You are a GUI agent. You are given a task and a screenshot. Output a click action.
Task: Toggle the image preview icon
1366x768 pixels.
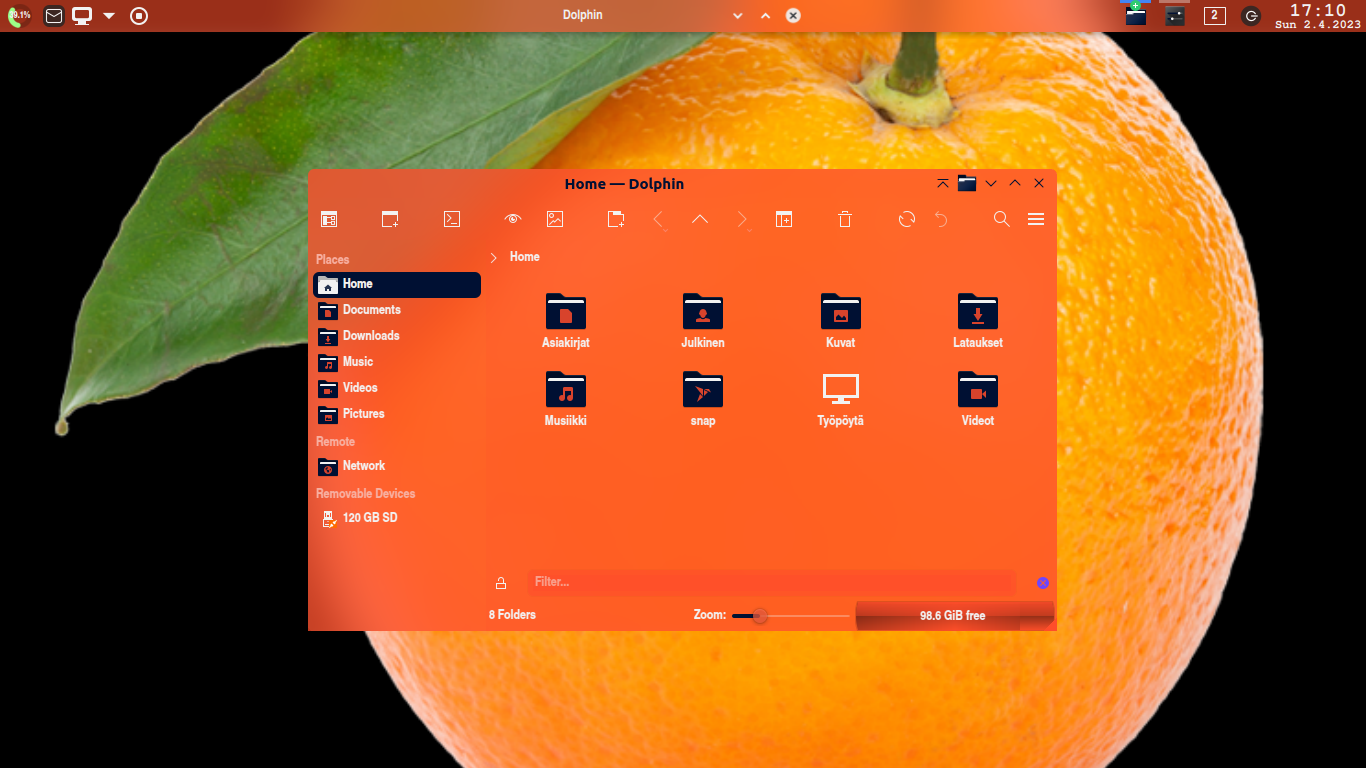pos(555,219)
